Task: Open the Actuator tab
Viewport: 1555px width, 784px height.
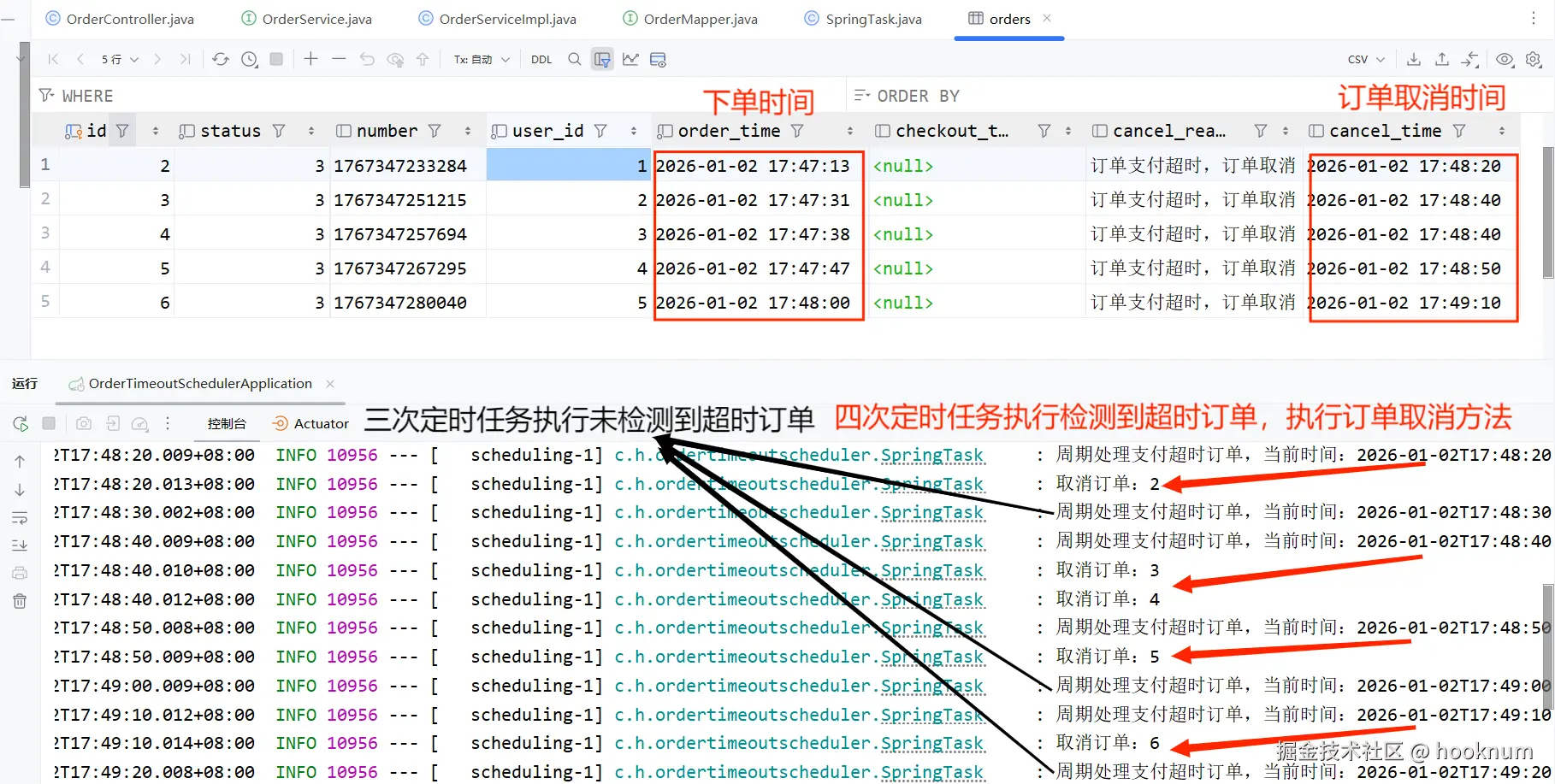Action: (310, 423)
